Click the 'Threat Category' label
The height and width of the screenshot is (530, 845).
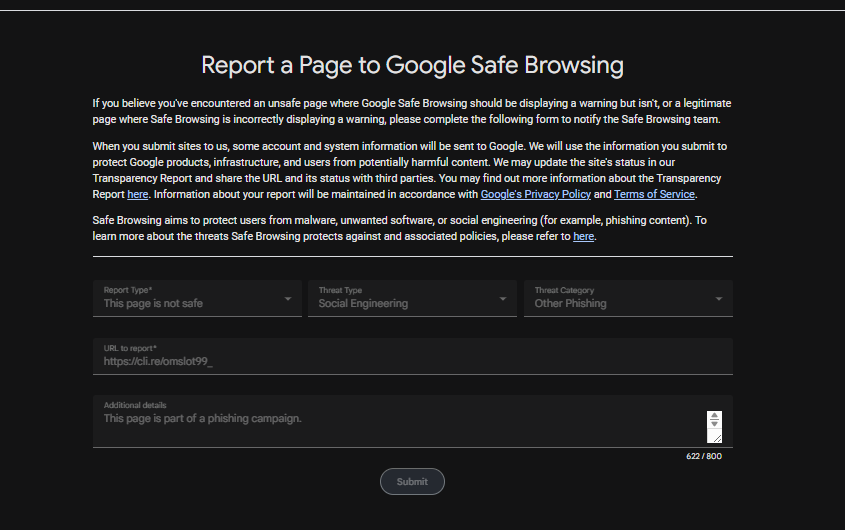pyautogui.click(x=564, y=290)
